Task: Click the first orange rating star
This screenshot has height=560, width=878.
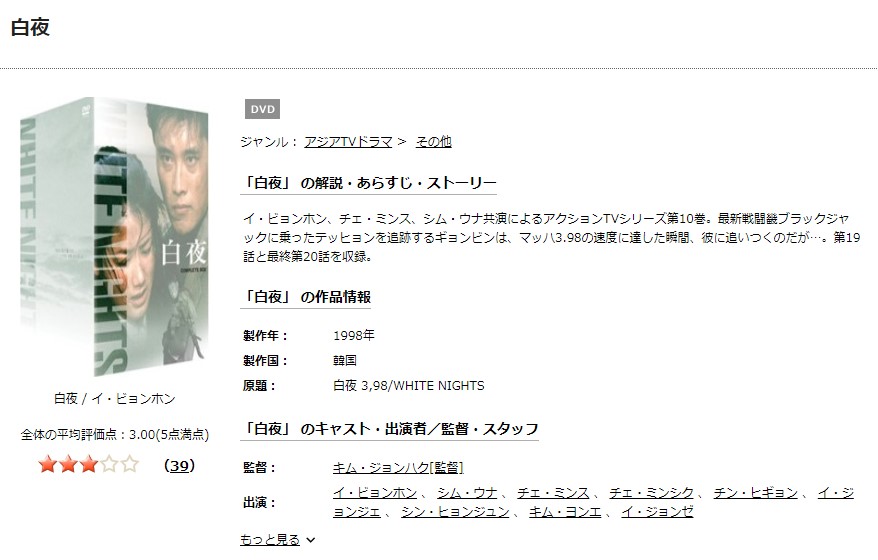Action: 48,464
